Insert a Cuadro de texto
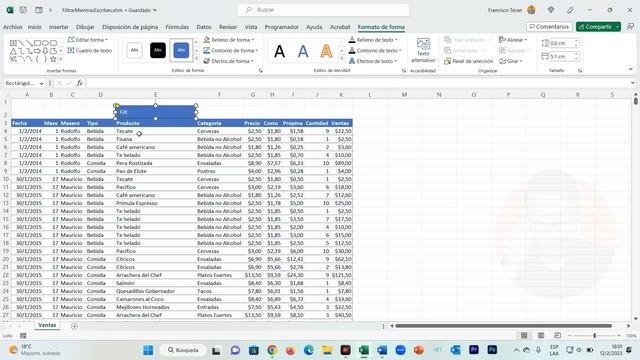The height and width of the screenshot is (360, 640). point(89,51)
